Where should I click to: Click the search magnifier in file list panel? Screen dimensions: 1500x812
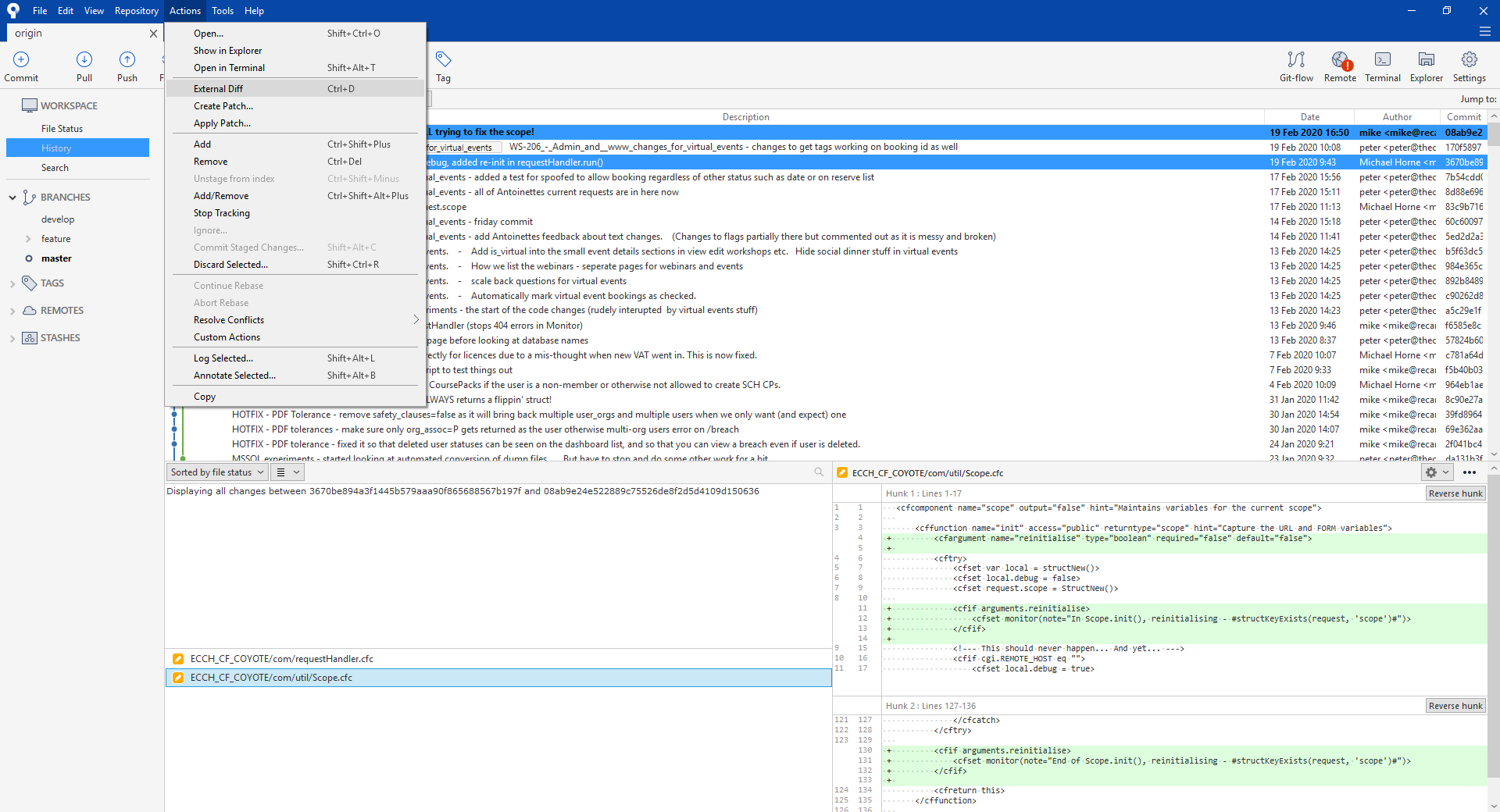819,472
